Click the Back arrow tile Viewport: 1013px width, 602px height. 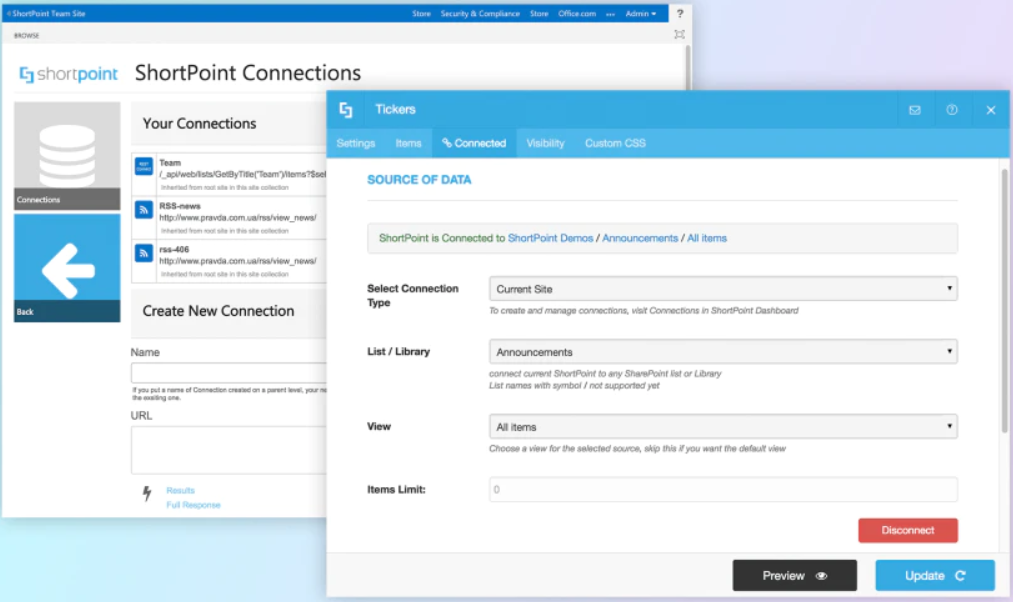(66, 268)
